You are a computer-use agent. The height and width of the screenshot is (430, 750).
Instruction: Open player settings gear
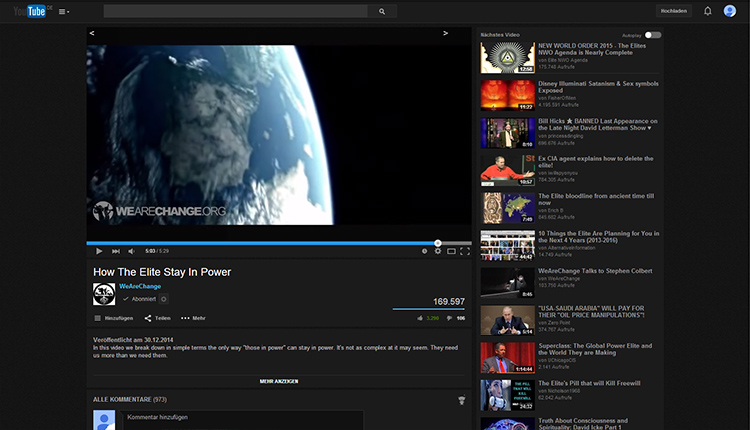(438, 251)
